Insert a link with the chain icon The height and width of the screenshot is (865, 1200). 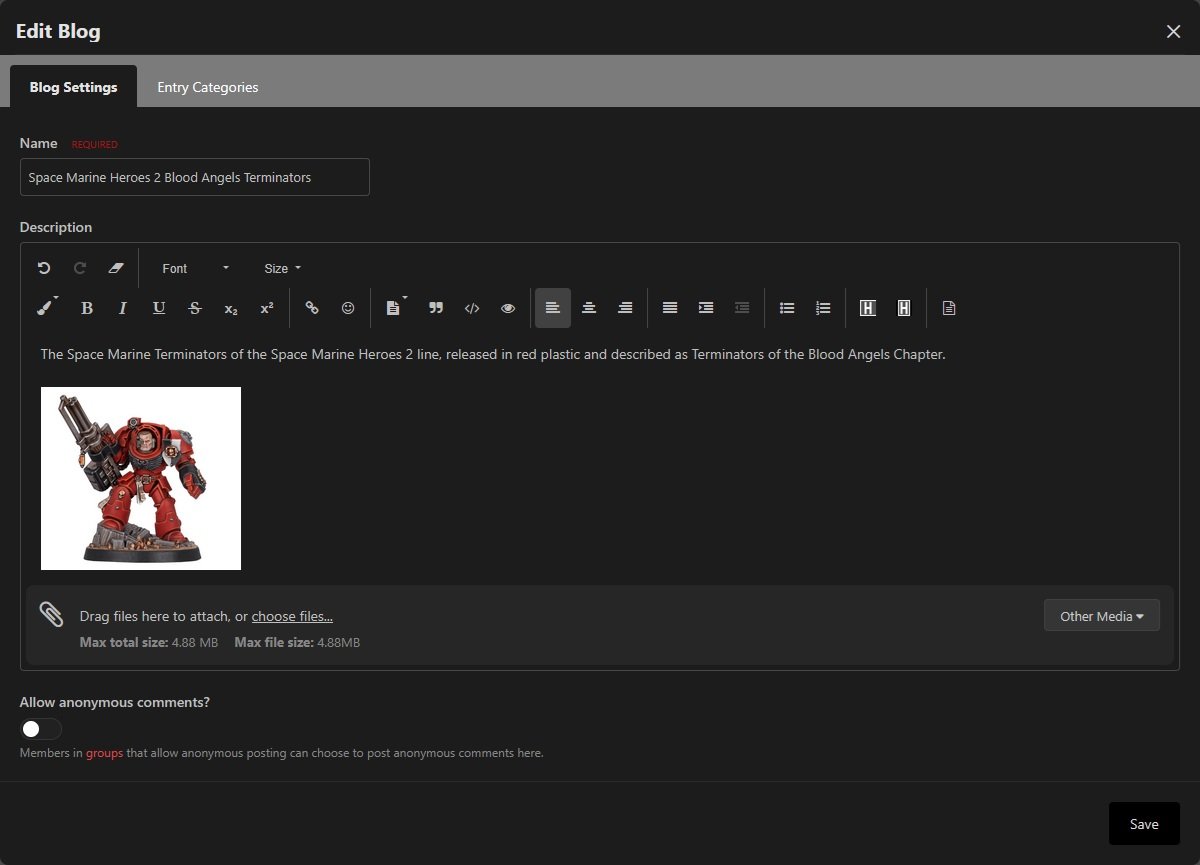(312, 308)
